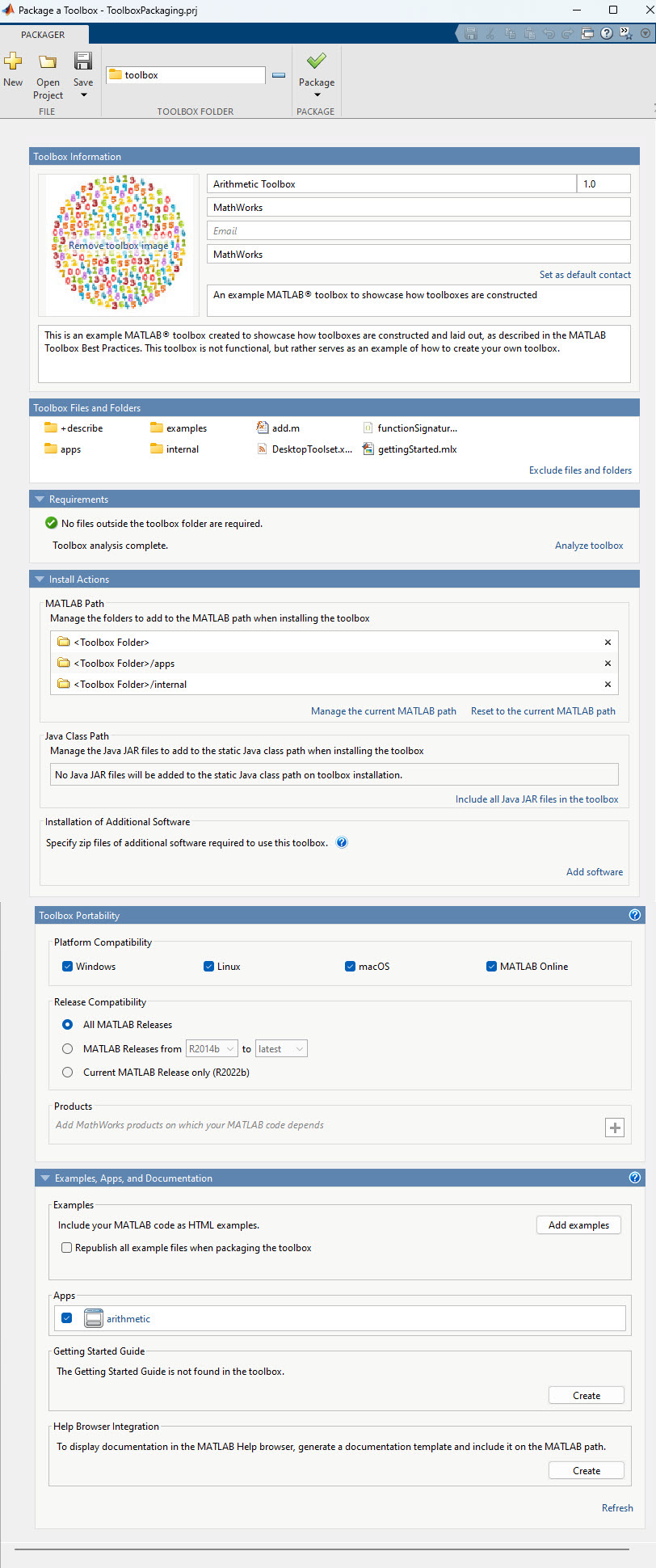Edit the version 1.0 field
This screenshot has width=656, height=1568.
click(603, 184)
